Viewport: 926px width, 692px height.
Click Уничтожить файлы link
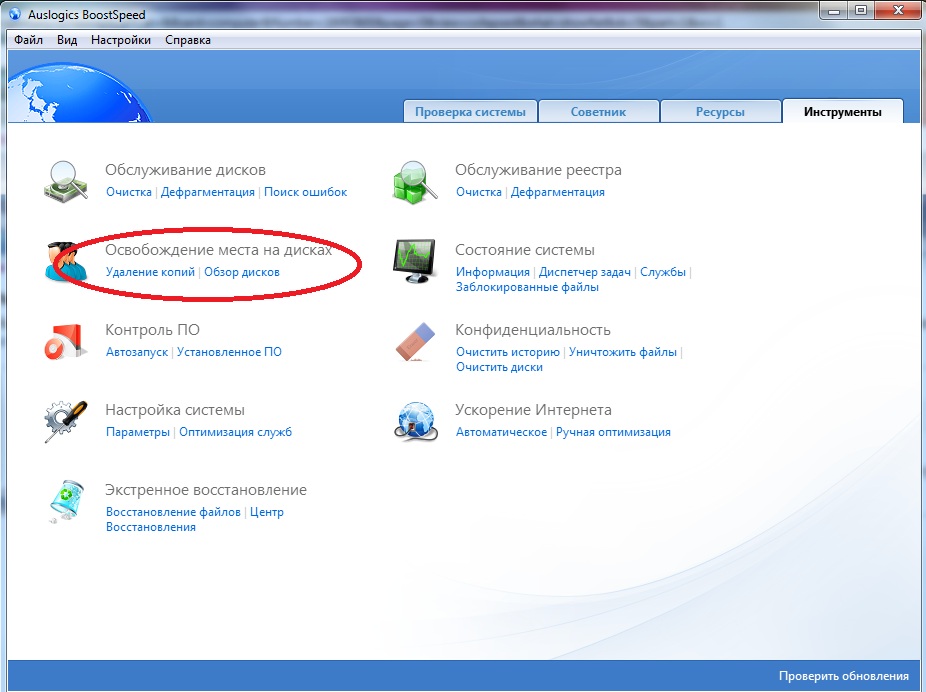pos(622,352)
